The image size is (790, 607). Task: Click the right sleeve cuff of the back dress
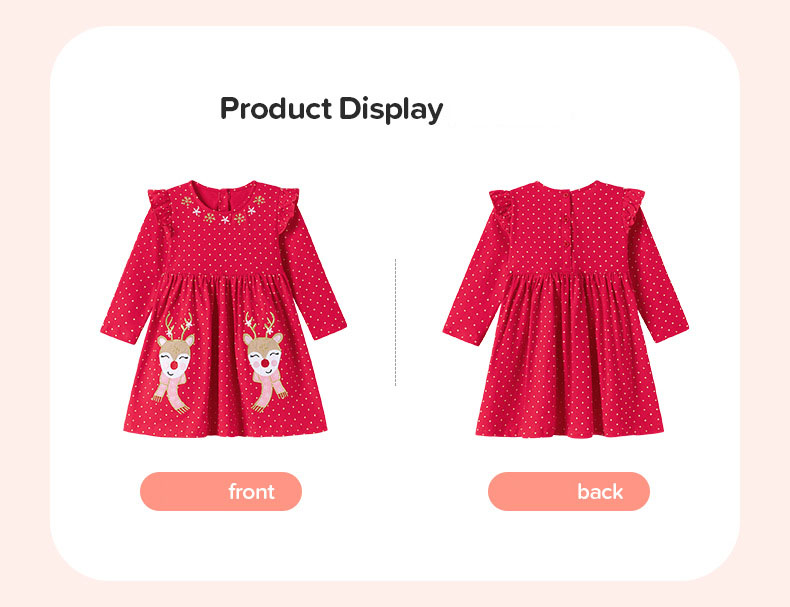[672, 332]
